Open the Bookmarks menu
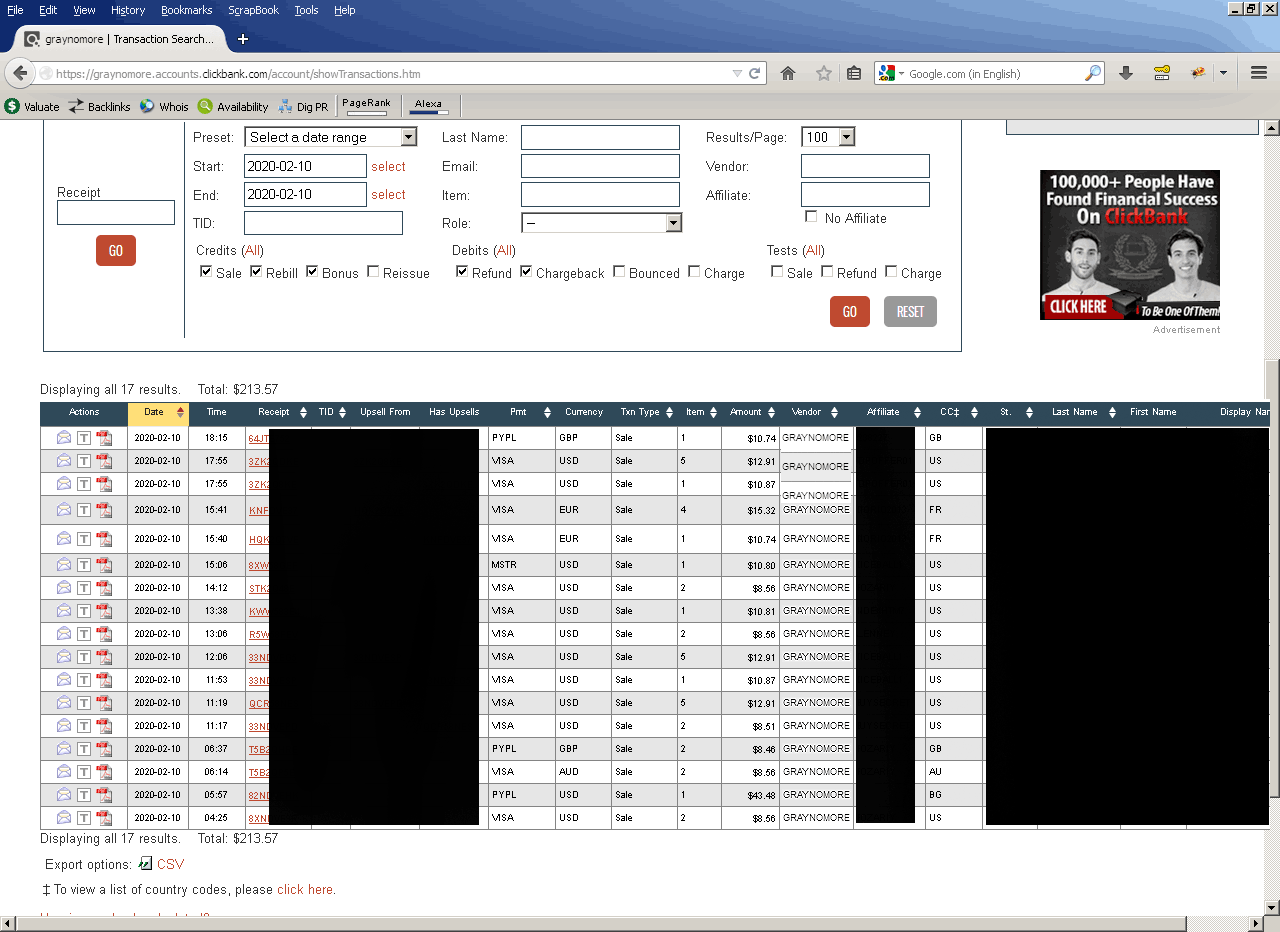 pyautogui.click(x=186, y=10)
